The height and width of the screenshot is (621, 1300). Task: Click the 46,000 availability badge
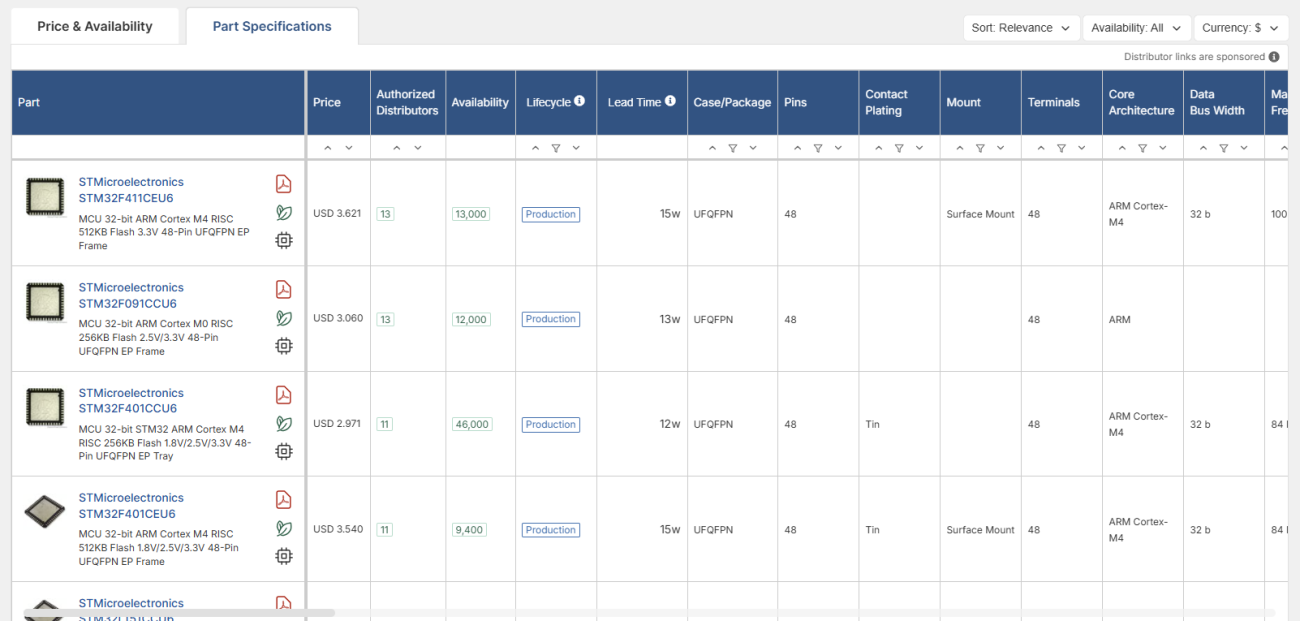471,424
